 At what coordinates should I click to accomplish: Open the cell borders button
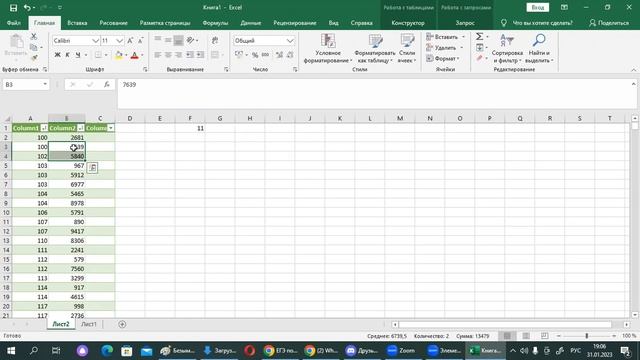click(x=98, y=55)
